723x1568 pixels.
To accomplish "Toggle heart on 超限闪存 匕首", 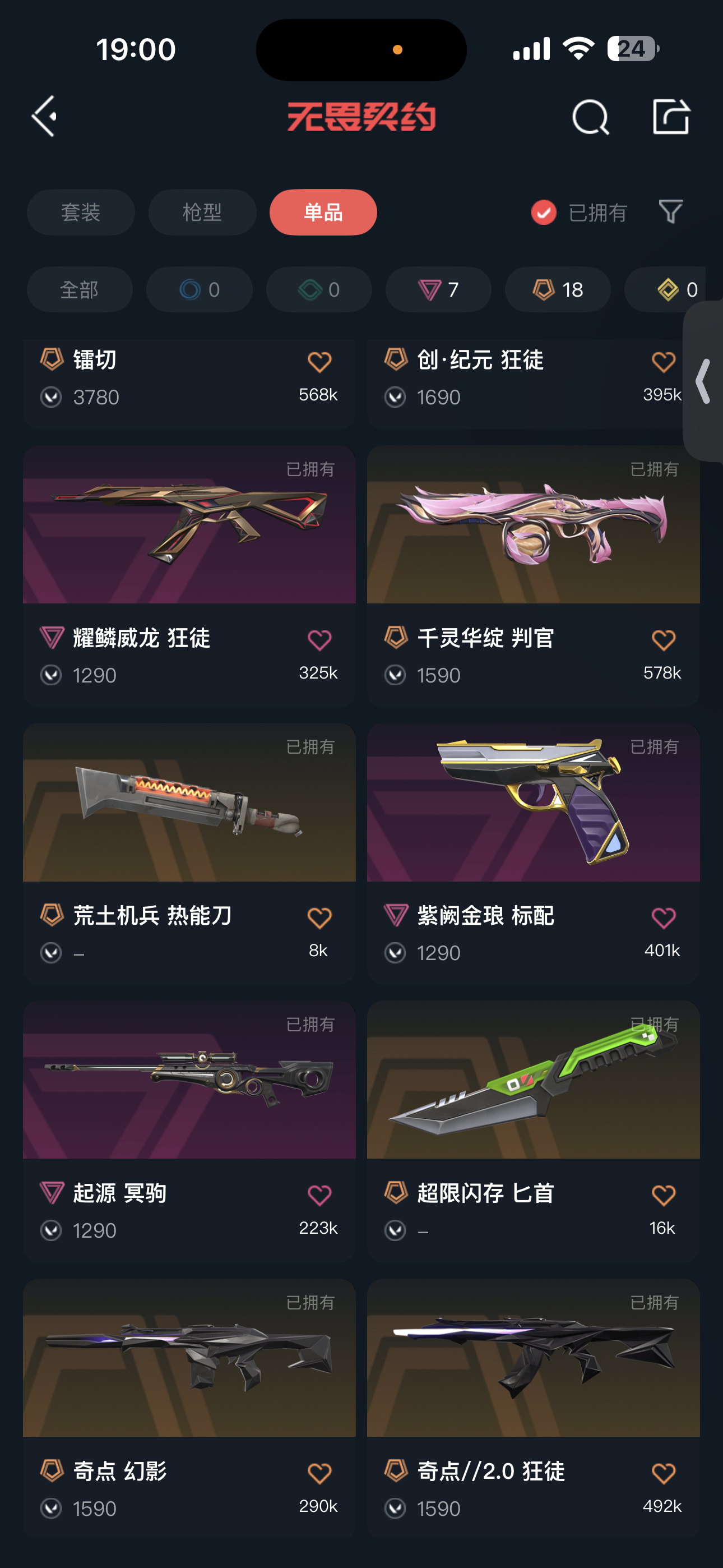I will pos(664,1195).
